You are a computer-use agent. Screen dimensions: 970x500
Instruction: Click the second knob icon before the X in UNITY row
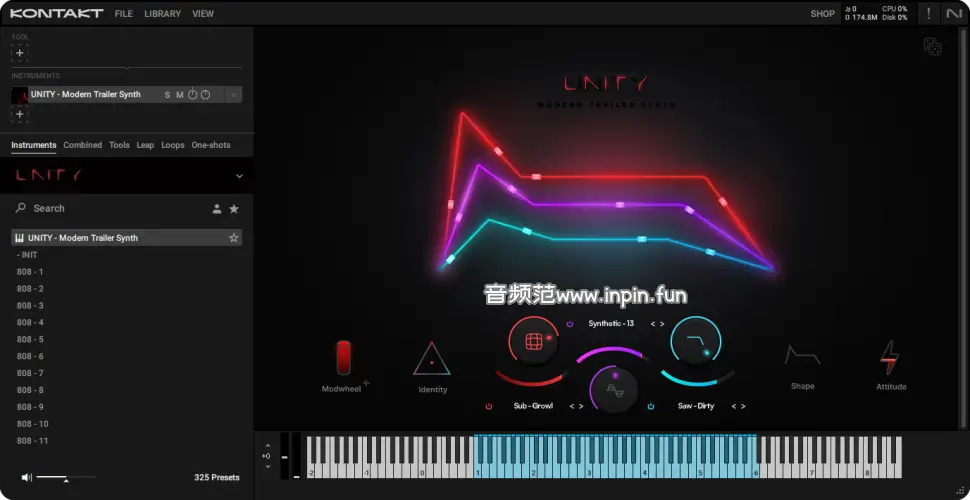point(205,95)
